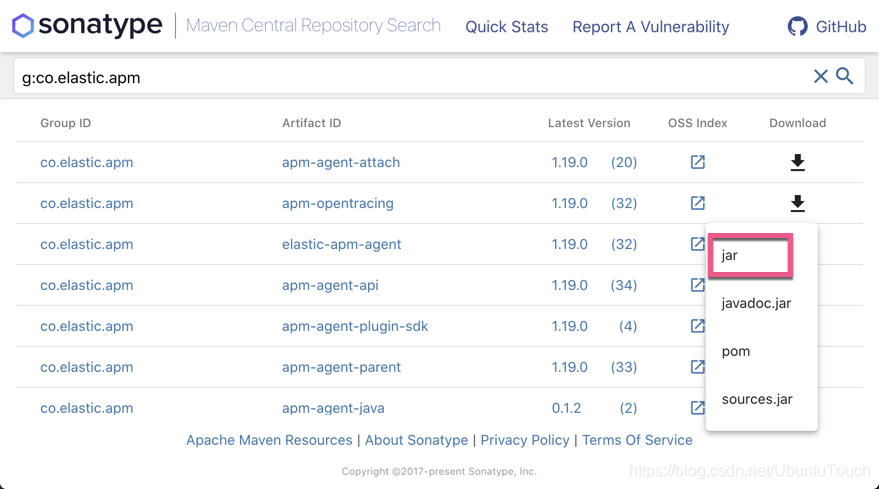Open artifact elastic-apm-agent
The image size is (879, 489).
click(x=341, y=244)
